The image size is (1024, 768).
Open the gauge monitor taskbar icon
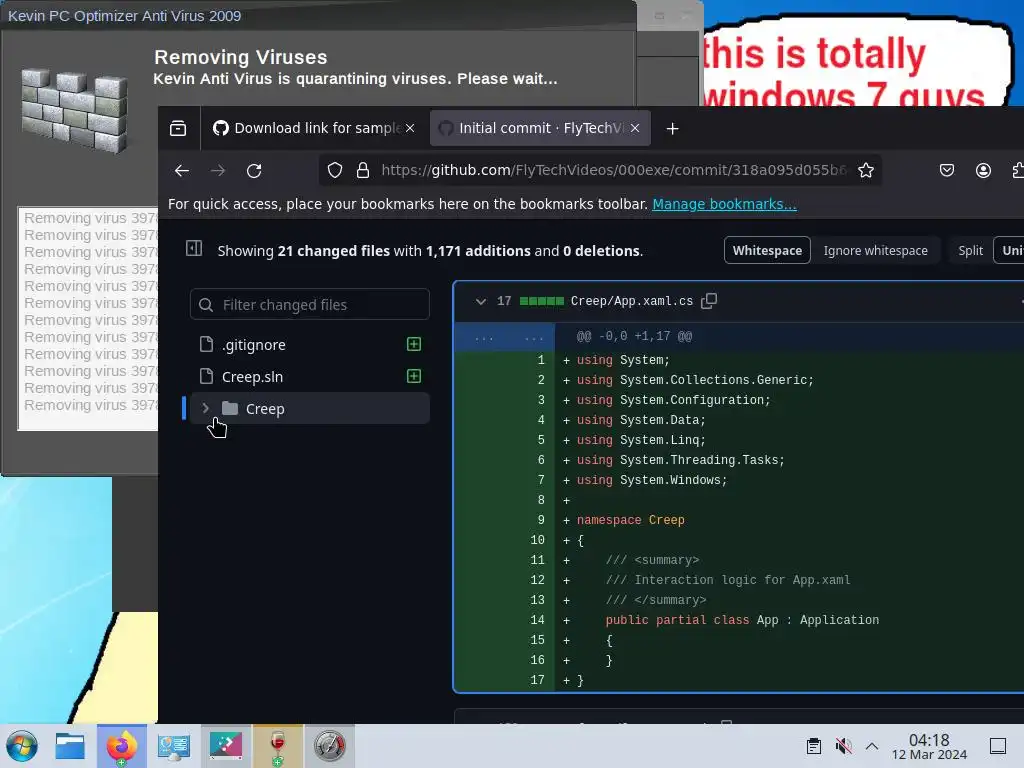pyautogui.click(x=330, y=746)
